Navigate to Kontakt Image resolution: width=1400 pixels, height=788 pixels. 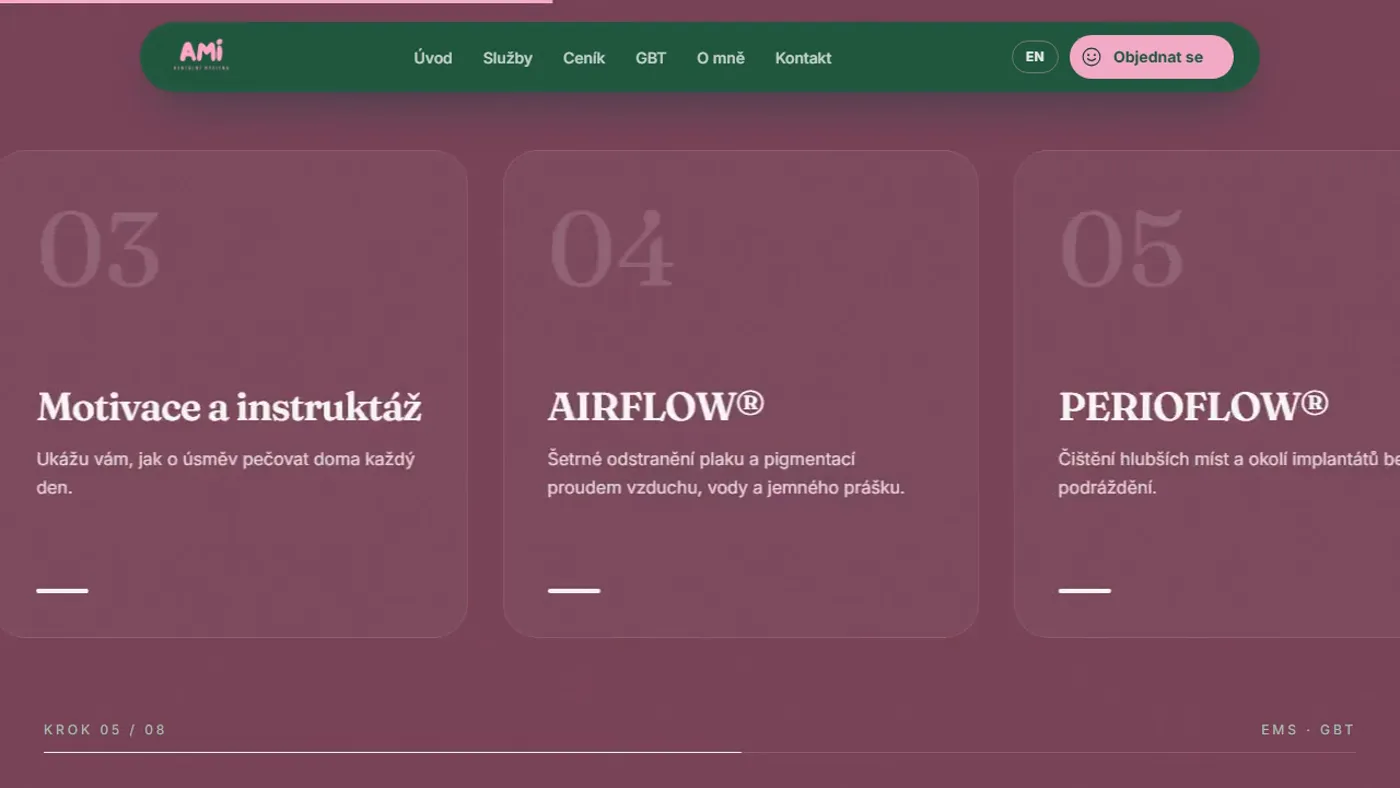803,58
